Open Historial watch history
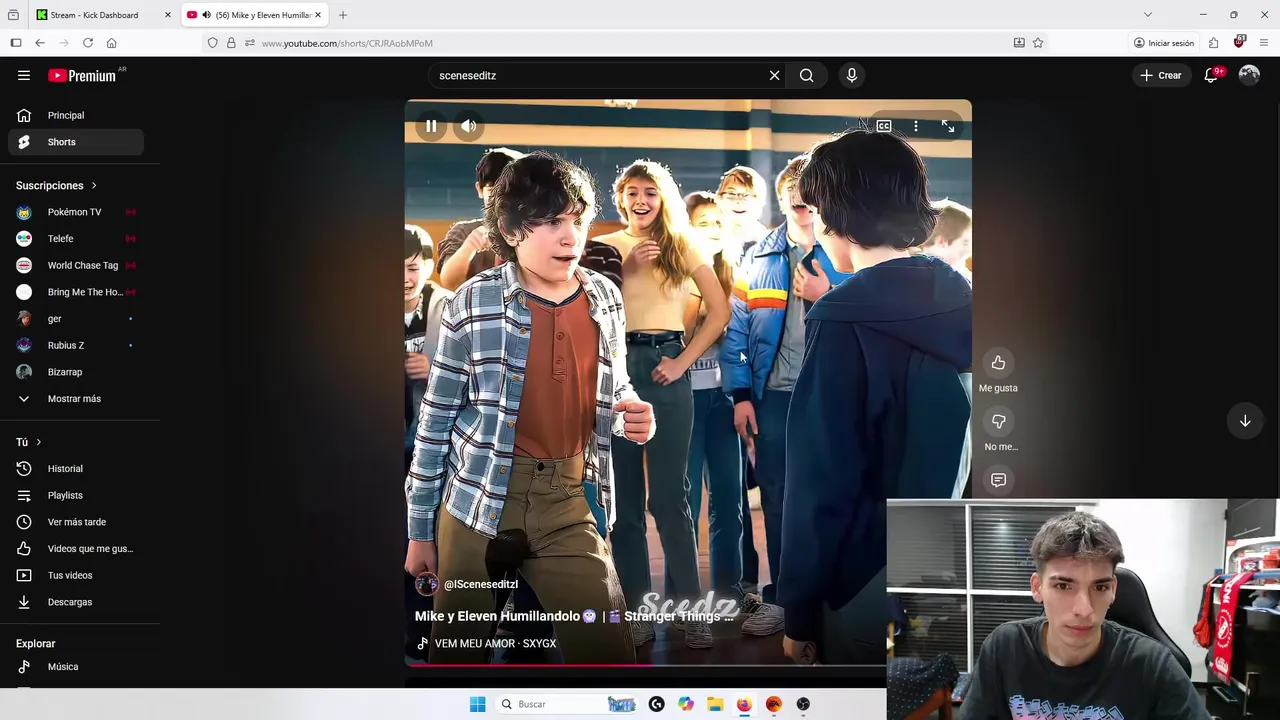Viewport: 1280px width, 720px height. 76,469
